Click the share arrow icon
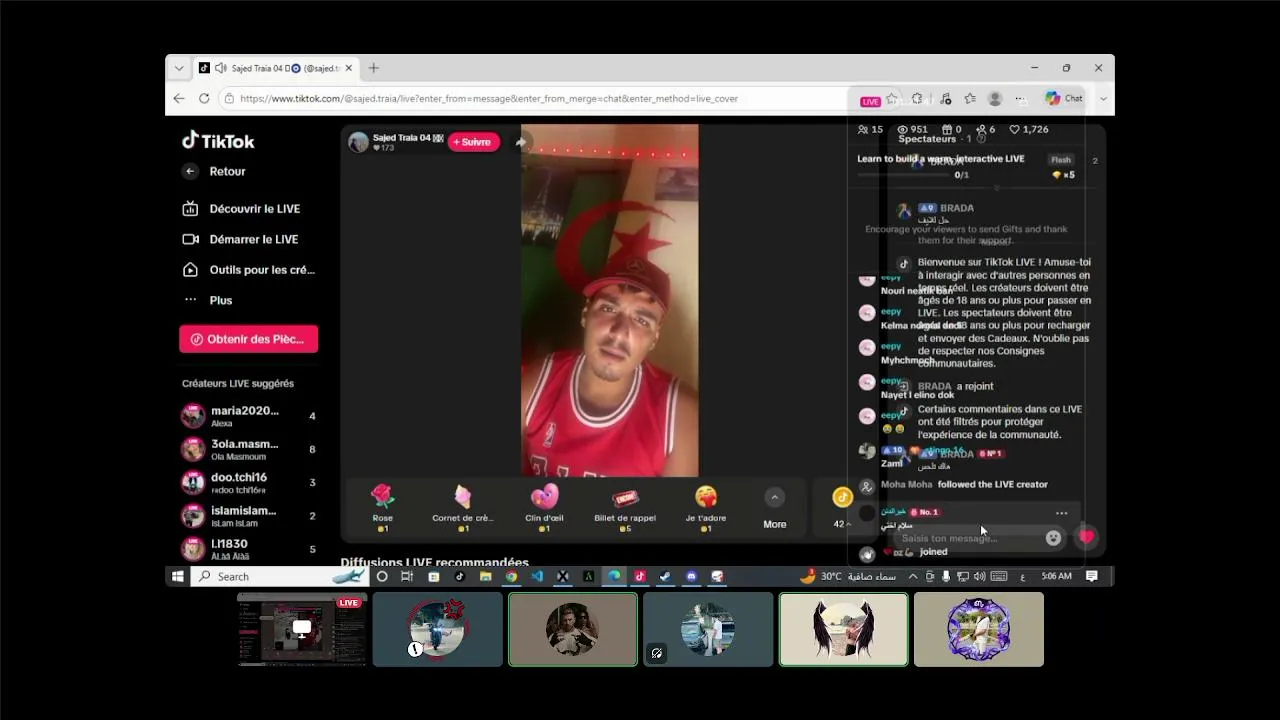The height and width of the screenshot is (720, 1280). 520,142
